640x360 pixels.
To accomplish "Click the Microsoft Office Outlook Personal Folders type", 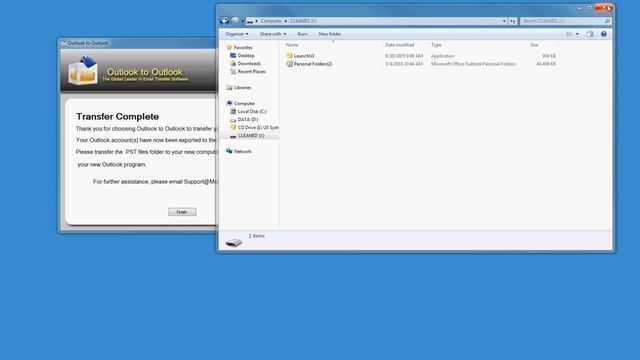I will point(473,64).
